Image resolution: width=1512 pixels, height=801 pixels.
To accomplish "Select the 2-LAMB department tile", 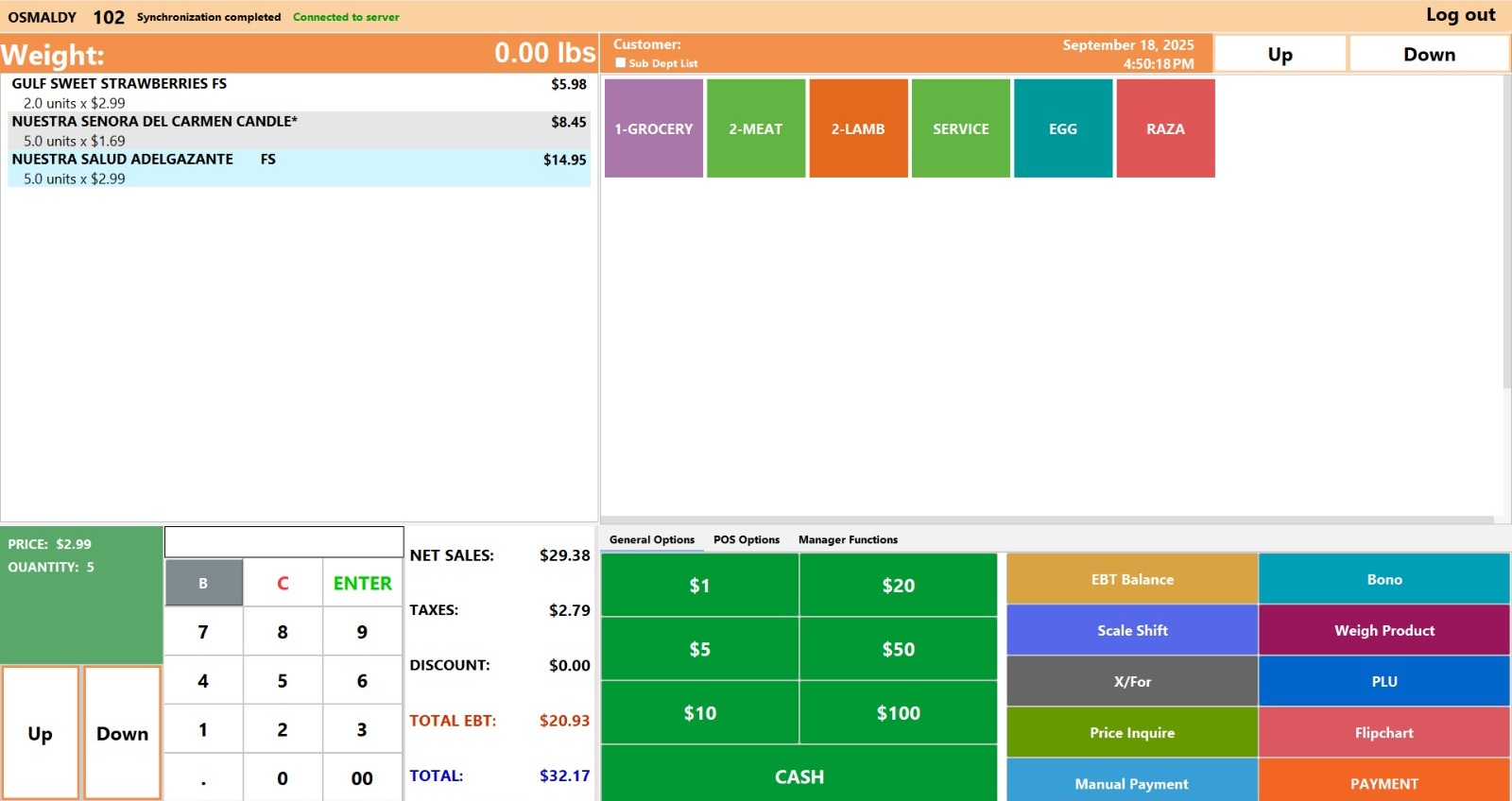I will pyautogui.click(x=858, y=128).
